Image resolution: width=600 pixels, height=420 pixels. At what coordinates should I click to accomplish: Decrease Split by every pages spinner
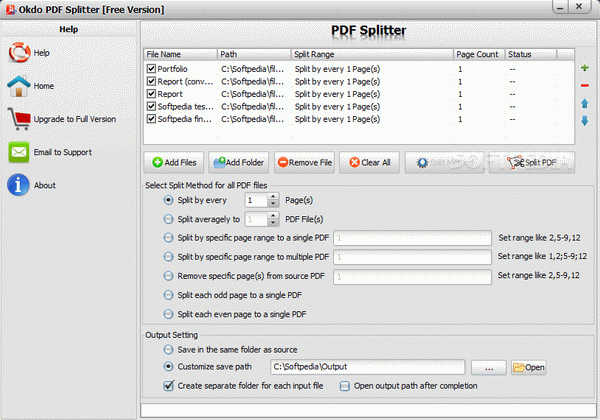[273, 204]
